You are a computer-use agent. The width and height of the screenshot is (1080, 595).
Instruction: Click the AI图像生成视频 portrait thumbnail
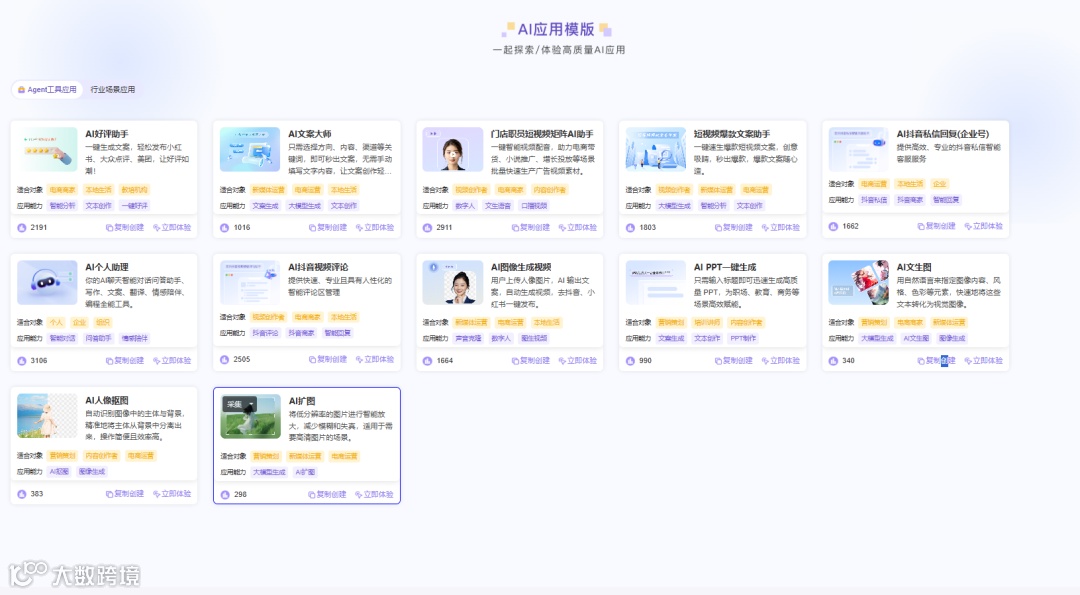453,282
